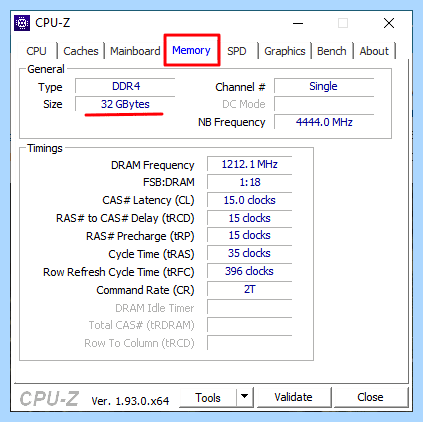Minimize the CPU-Z window

(298, 23)
